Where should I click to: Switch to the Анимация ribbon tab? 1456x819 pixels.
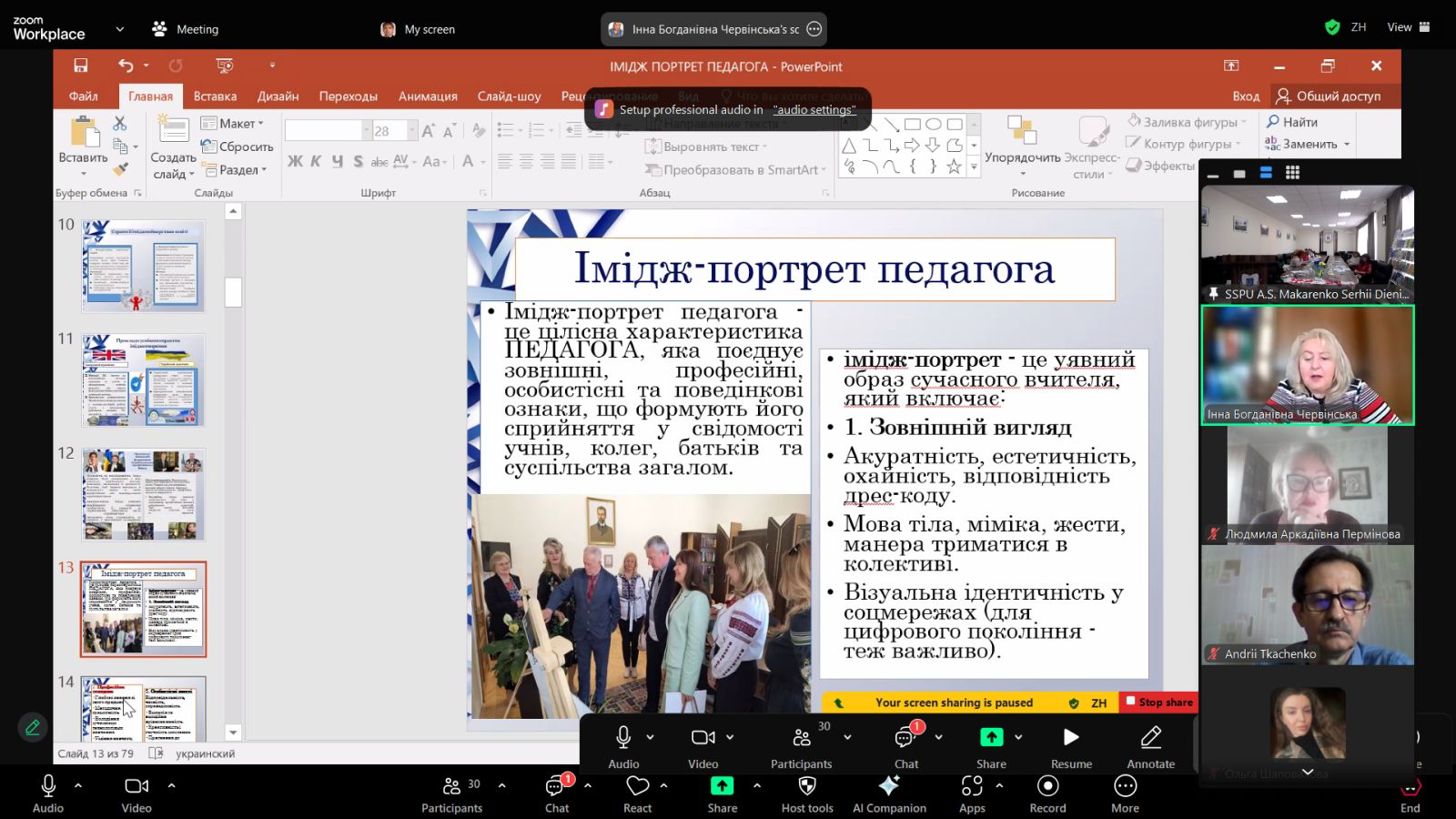(428, 96)
